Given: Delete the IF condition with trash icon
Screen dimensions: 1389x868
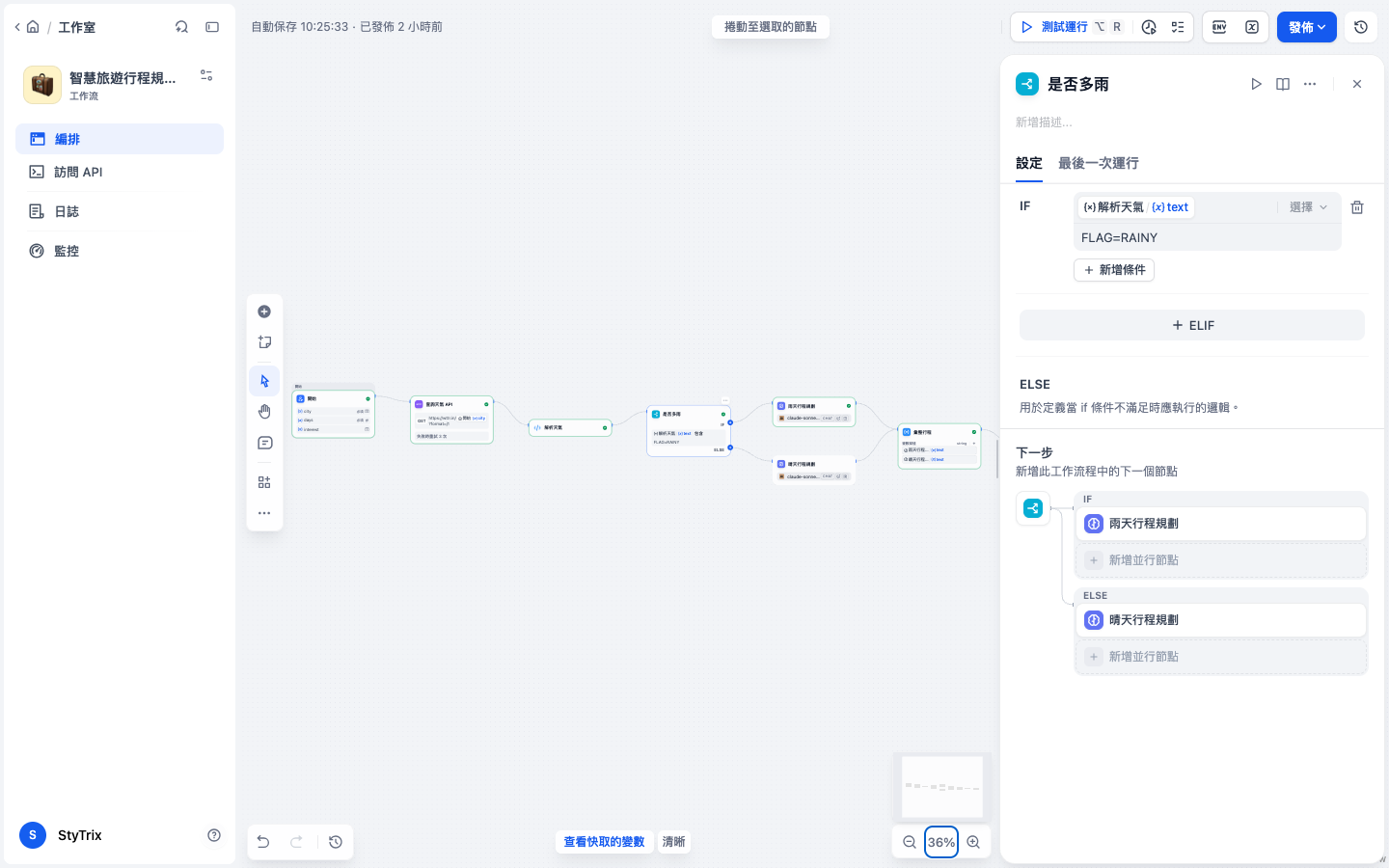Looking at the screenshot, I should [x=1357, y=207].
